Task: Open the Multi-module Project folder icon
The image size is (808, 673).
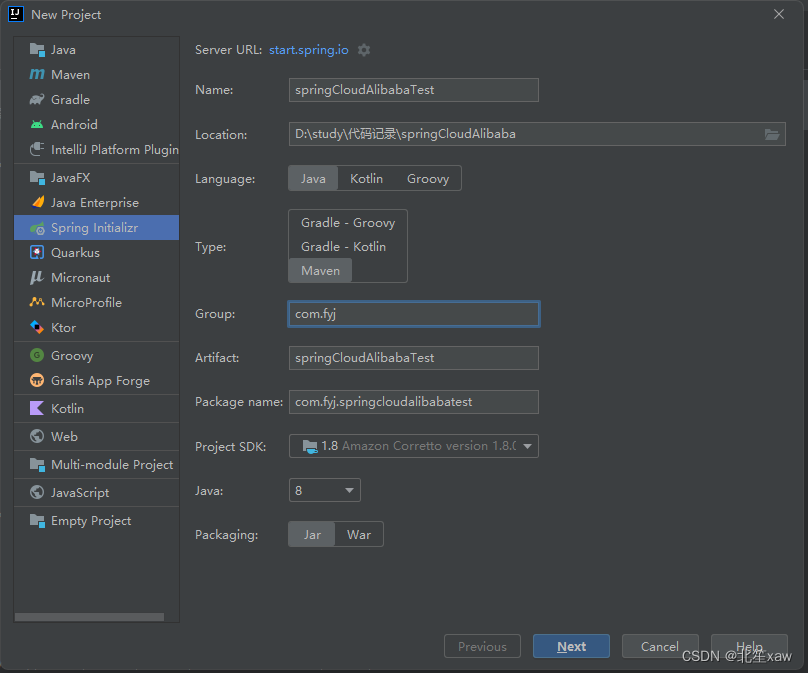Action: [x=37, y=464]
